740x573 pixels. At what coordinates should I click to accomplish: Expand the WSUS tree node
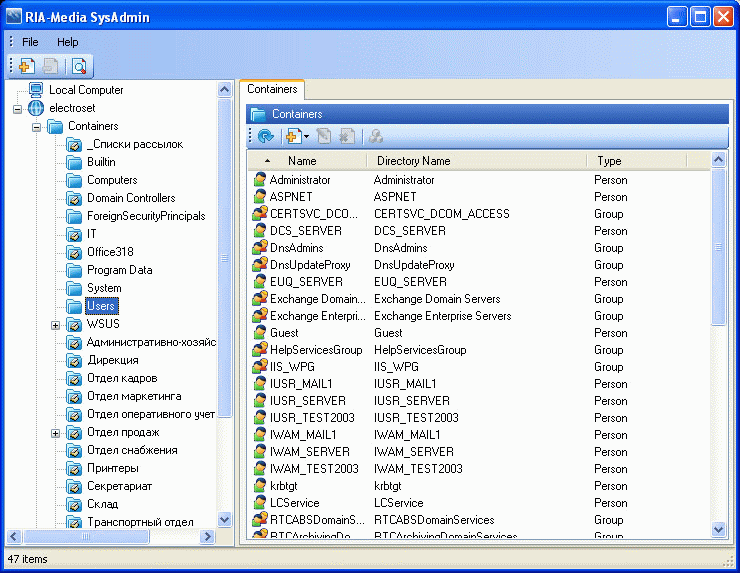pos(56,324)
